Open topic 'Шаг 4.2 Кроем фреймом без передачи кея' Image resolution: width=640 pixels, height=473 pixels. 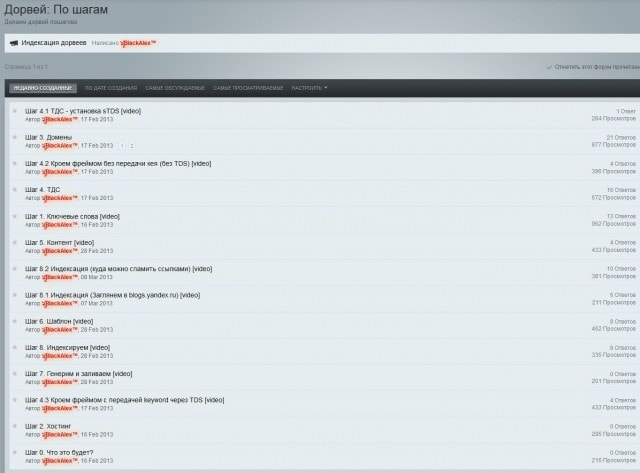[118, 163]
